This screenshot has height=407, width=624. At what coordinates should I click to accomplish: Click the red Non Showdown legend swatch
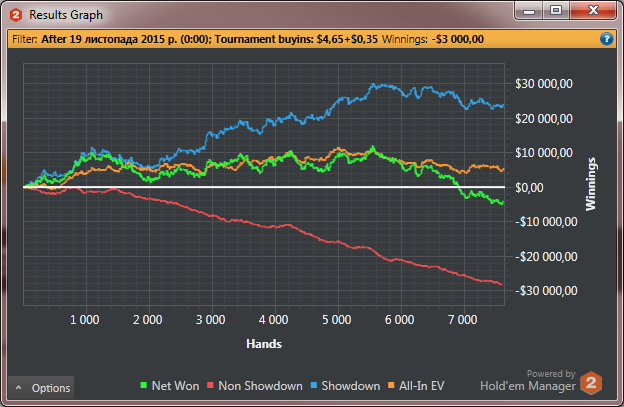210,385
